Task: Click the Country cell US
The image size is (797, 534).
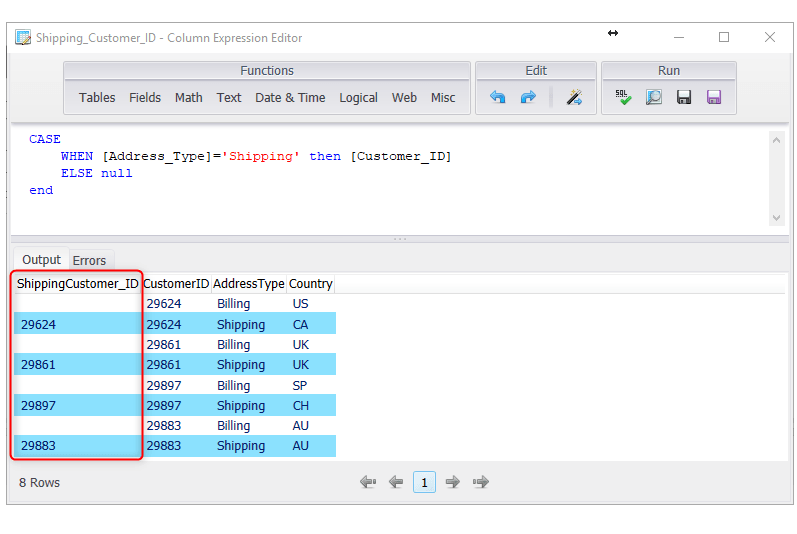Action: [300, 304]
